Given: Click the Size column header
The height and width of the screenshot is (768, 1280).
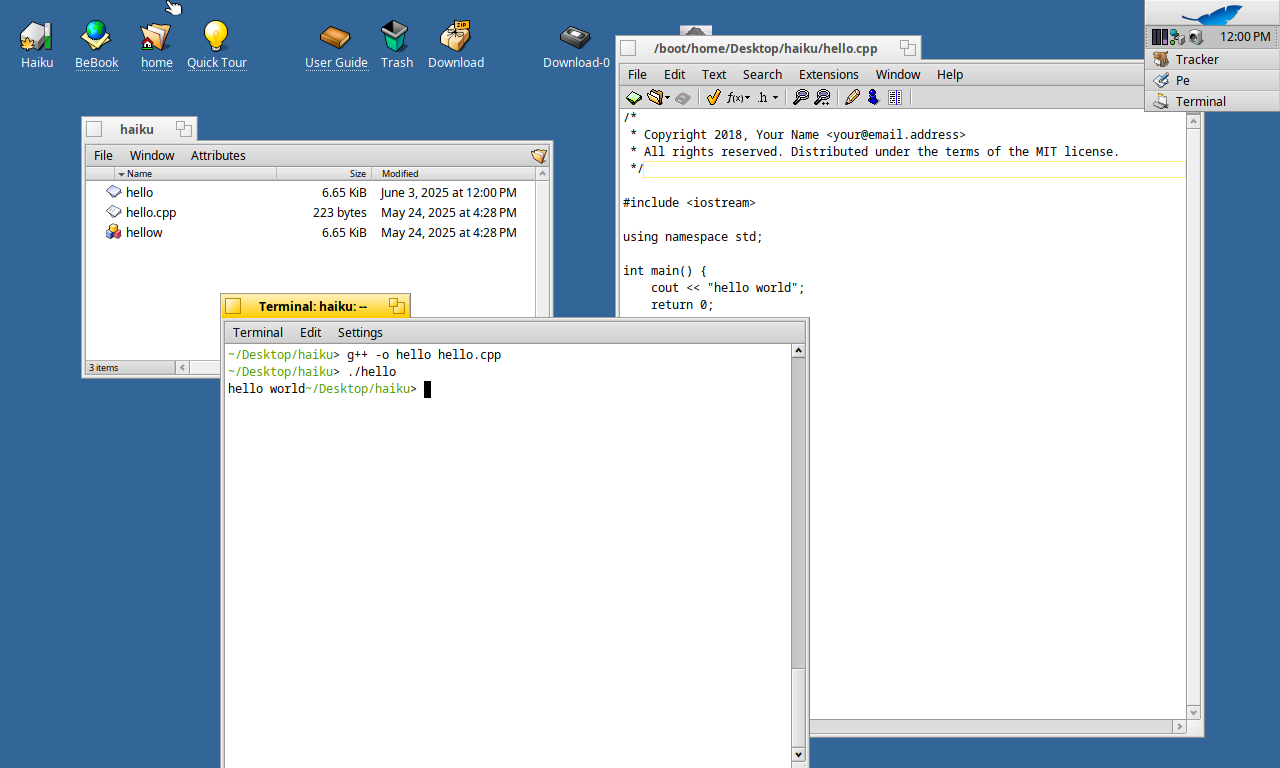Looking at the screenshot, I should coord(324,174).
